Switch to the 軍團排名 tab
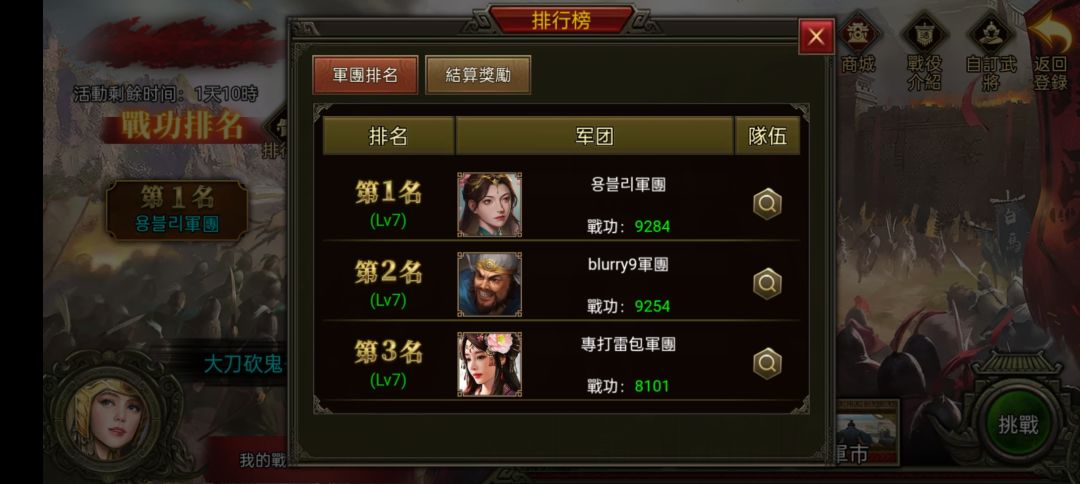Viewport: 1080px width, 484px height. [x=365, y=75]
